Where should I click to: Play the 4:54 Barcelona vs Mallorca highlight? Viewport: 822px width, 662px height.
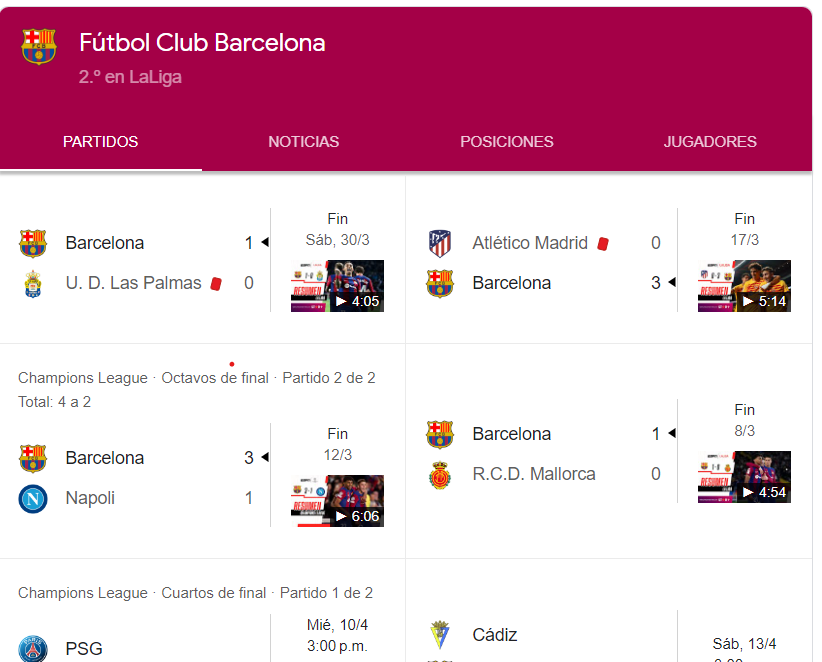tap(744, 476)
